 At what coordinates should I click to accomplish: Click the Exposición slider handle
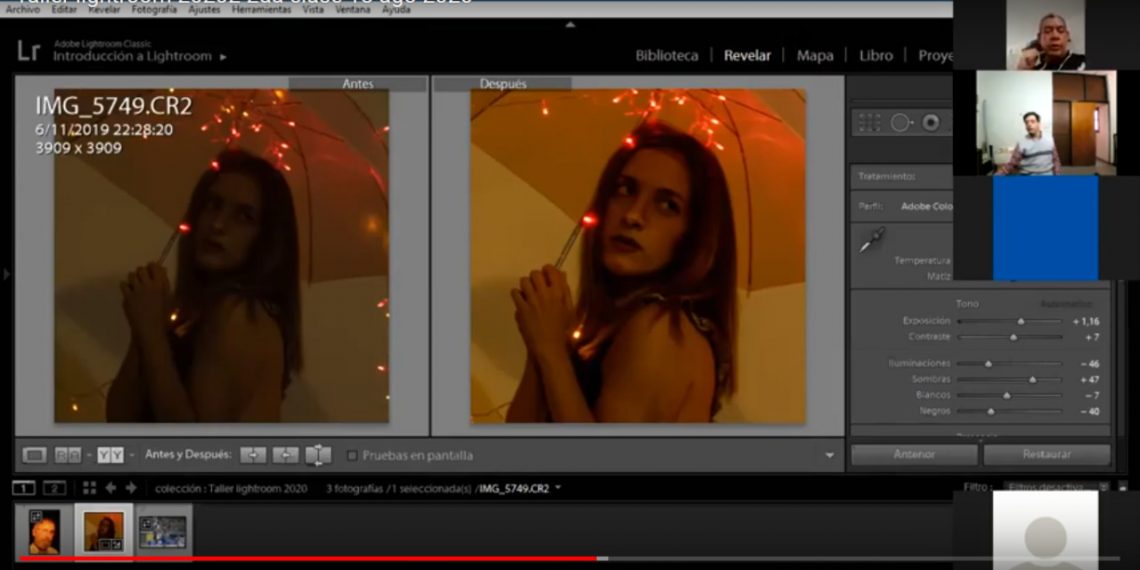tap(1021, 321)
